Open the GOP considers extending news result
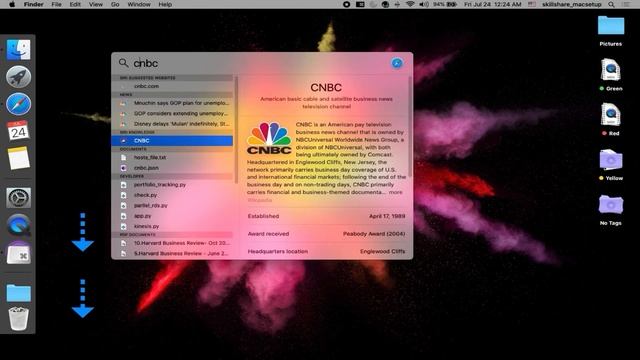The width and height of the screenshot is (640, 360). [172, 113]
